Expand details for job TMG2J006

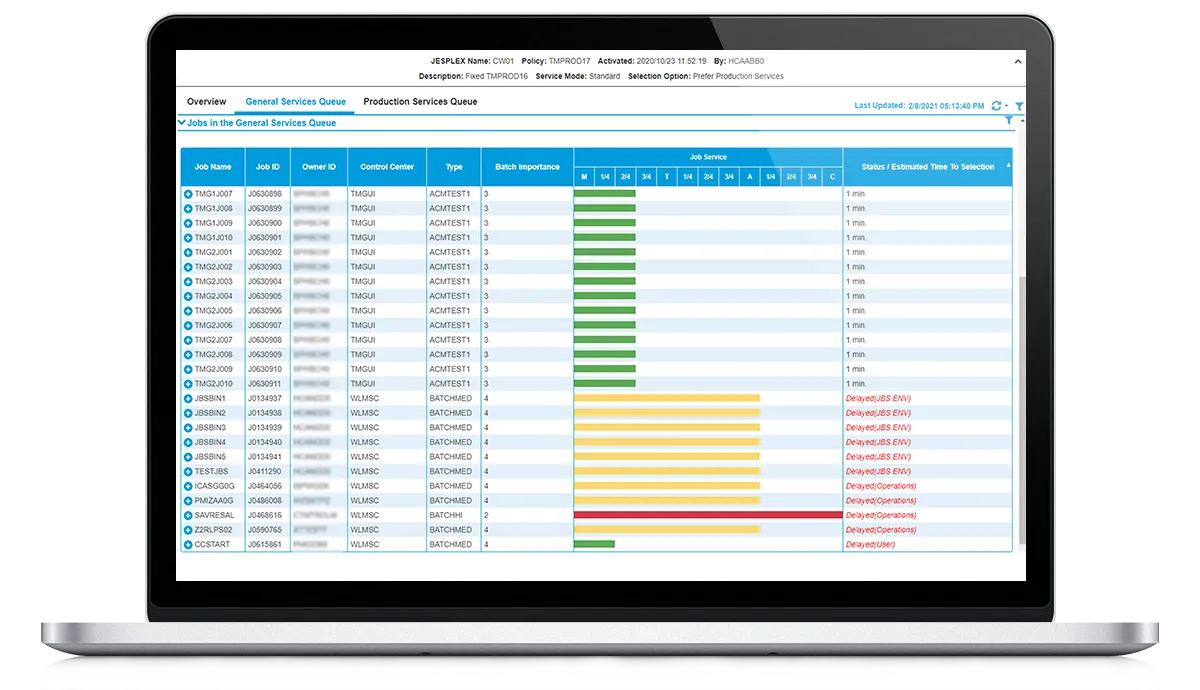(188, 325)
